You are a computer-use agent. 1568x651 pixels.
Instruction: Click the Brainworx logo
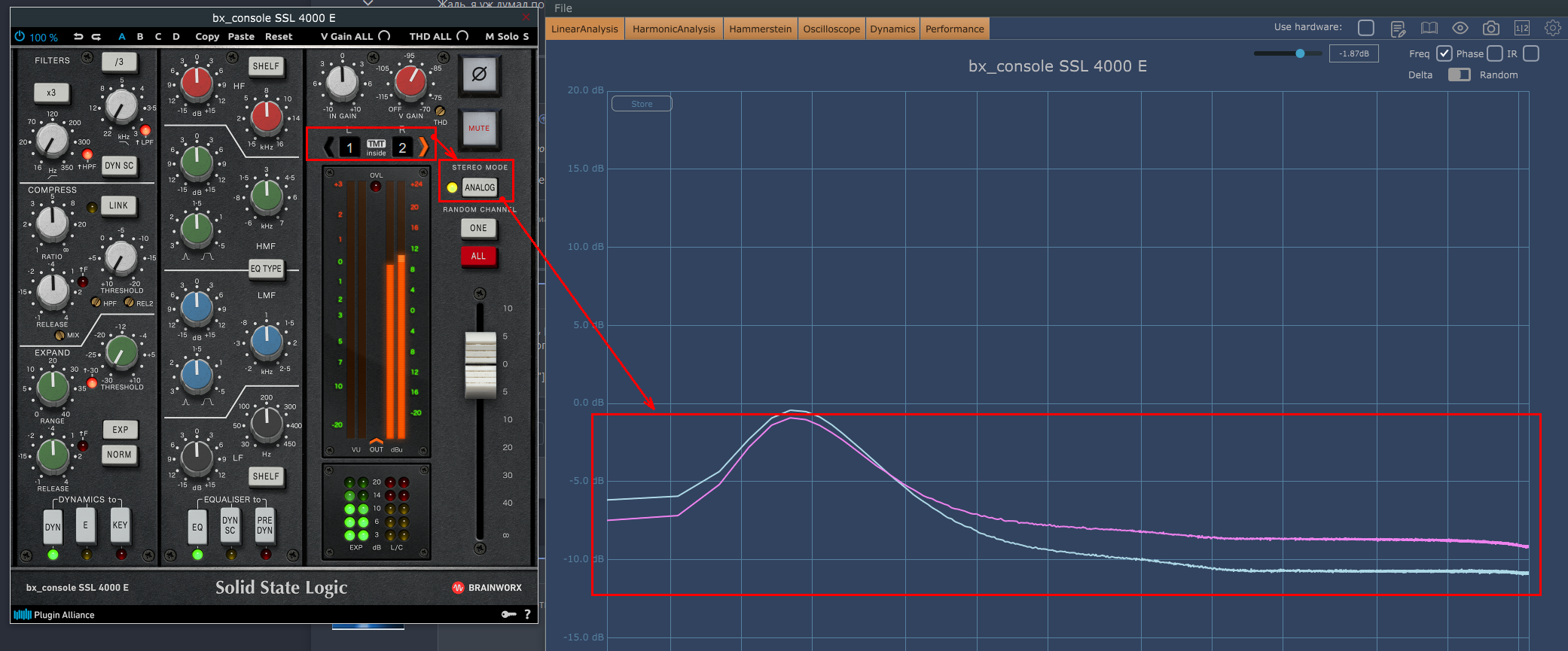tap(487, 588)
